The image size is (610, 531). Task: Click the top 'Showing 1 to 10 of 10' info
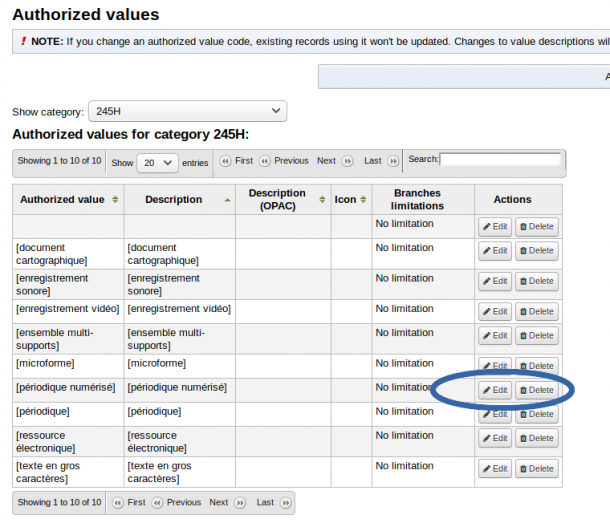pyautogui.click(x=59, y=161)
